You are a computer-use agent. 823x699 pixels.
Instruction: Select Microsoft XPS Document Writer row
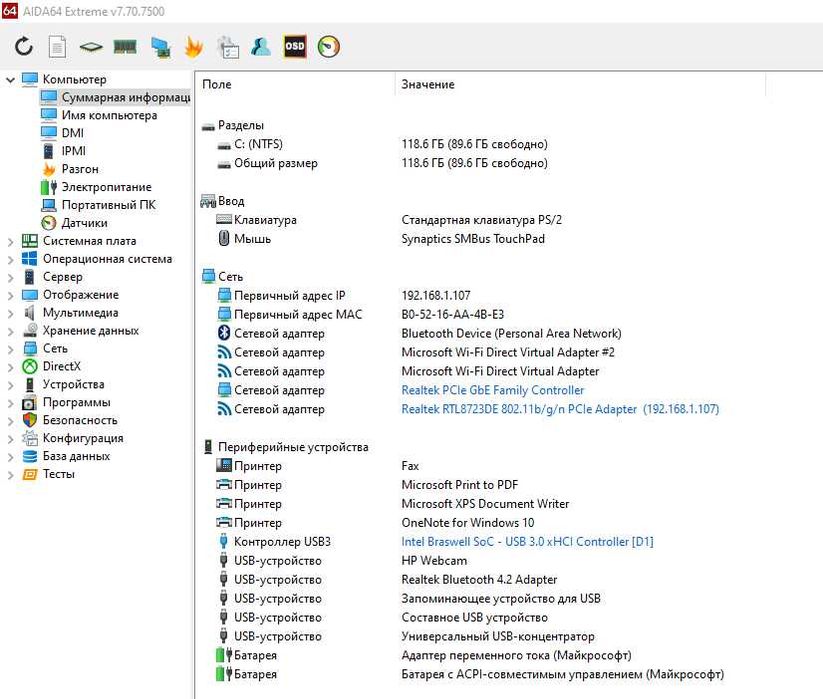(485, 503)
